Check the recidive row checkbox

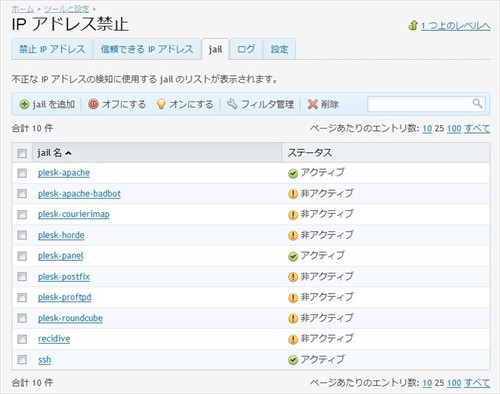[22, 339]
